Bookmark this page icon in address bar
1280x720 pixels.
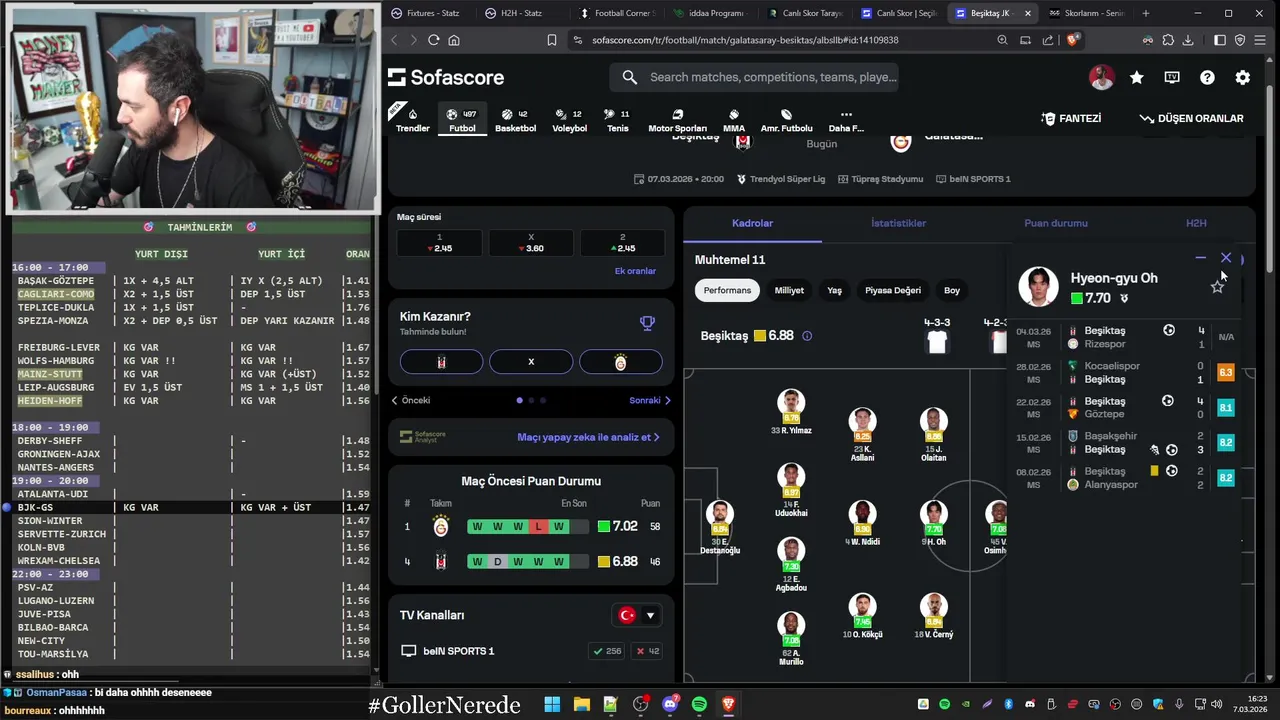point(551,40)
